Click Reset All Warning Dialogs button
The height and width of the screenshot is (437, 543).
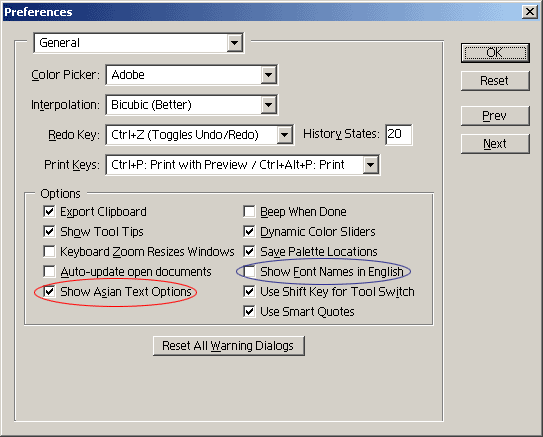pos(229,346)
